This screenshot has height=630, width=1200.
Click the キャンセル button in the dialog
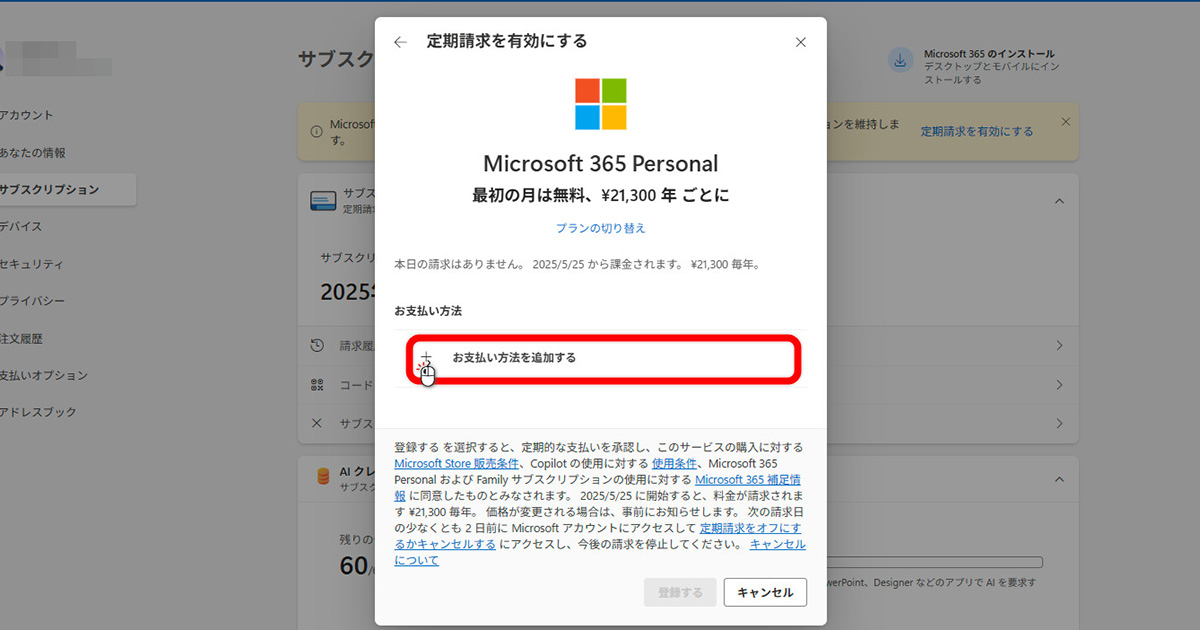(765, 592)
